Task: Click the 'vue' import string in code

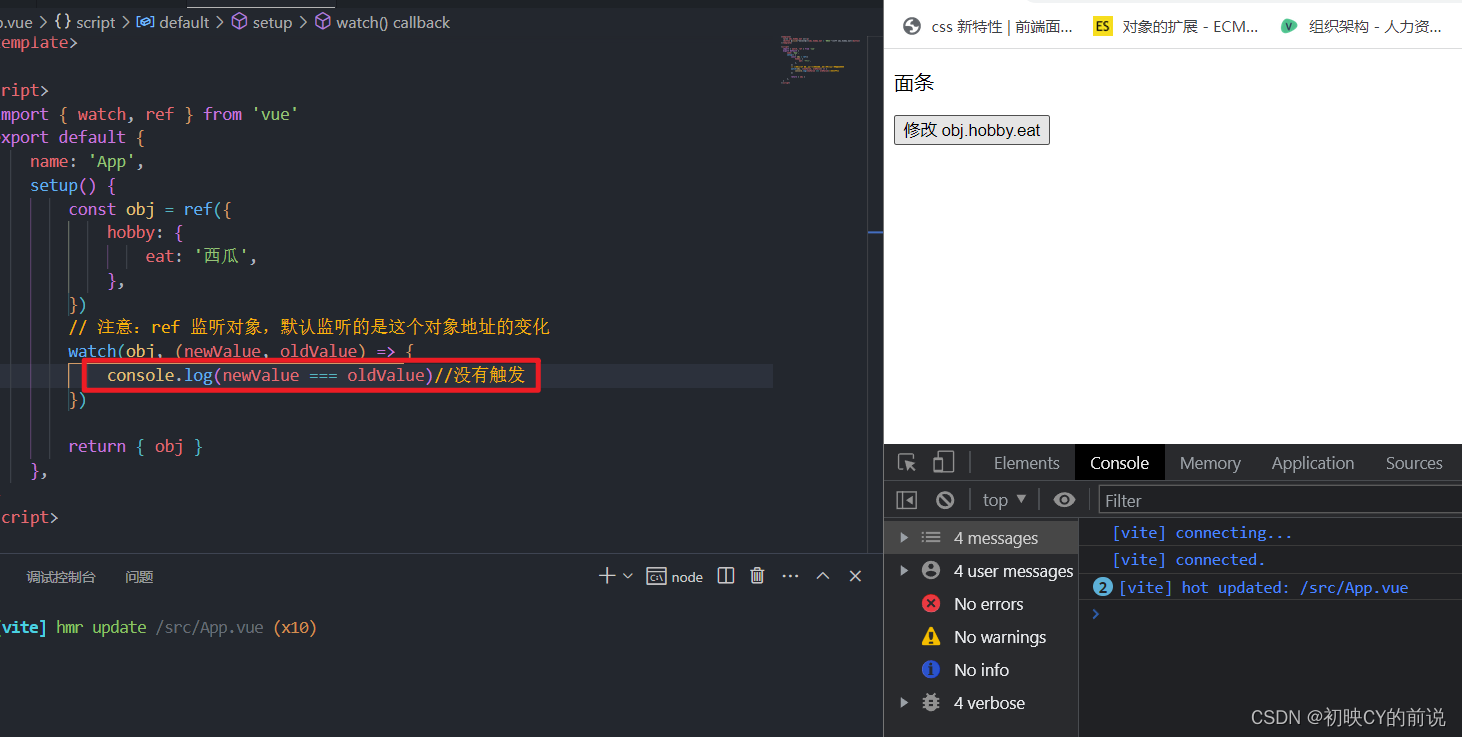Action: pyautogui.click(x=275, y=114)
